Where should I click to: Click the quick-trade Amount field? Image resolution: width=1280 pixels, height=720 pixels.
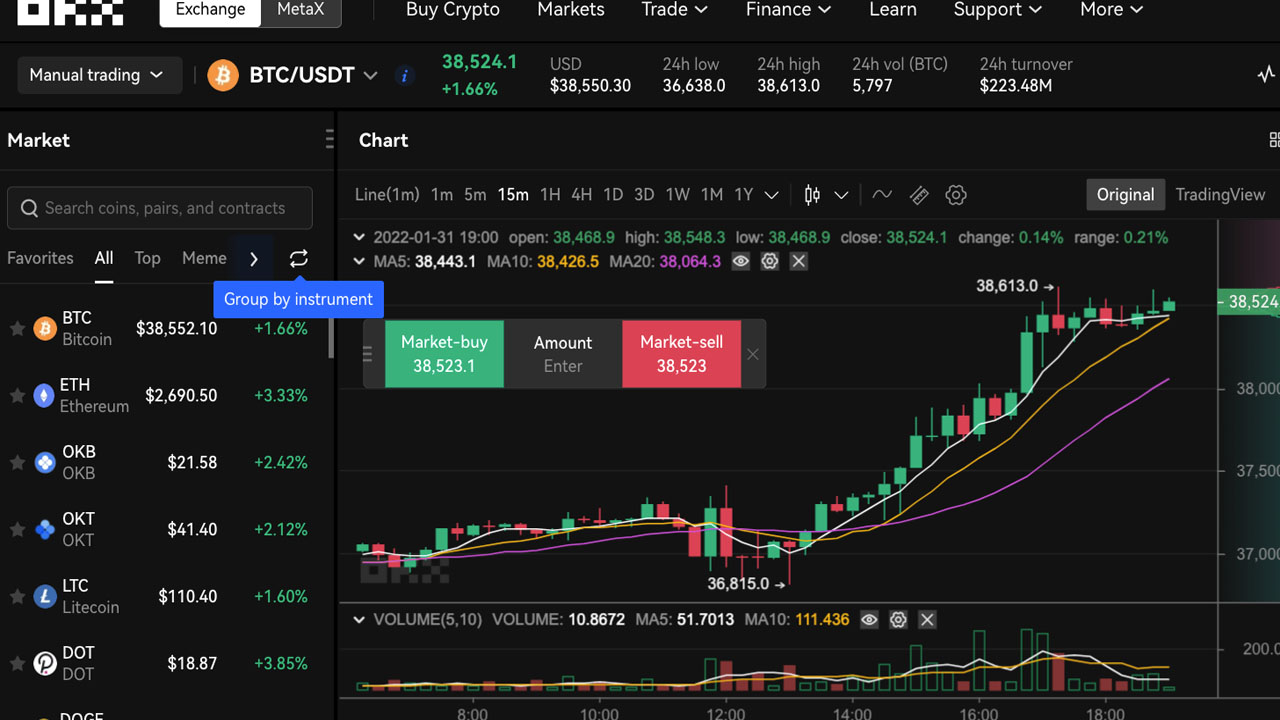pos(563,354)
